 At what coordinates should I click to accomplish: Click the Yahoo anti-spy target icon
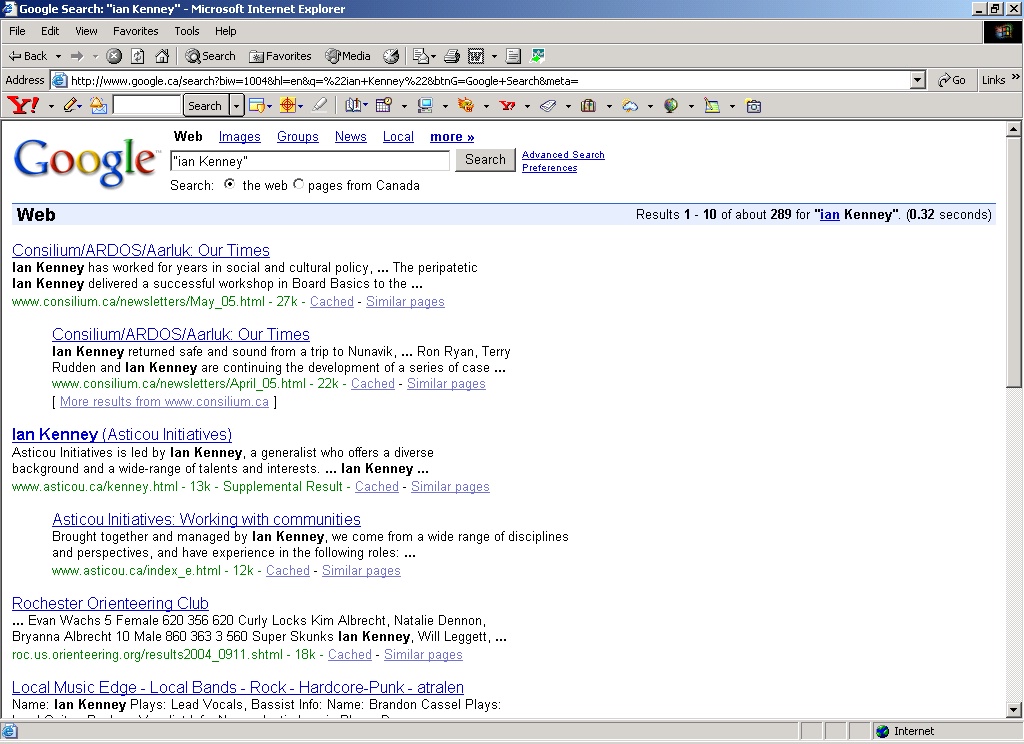coord(288,105)
